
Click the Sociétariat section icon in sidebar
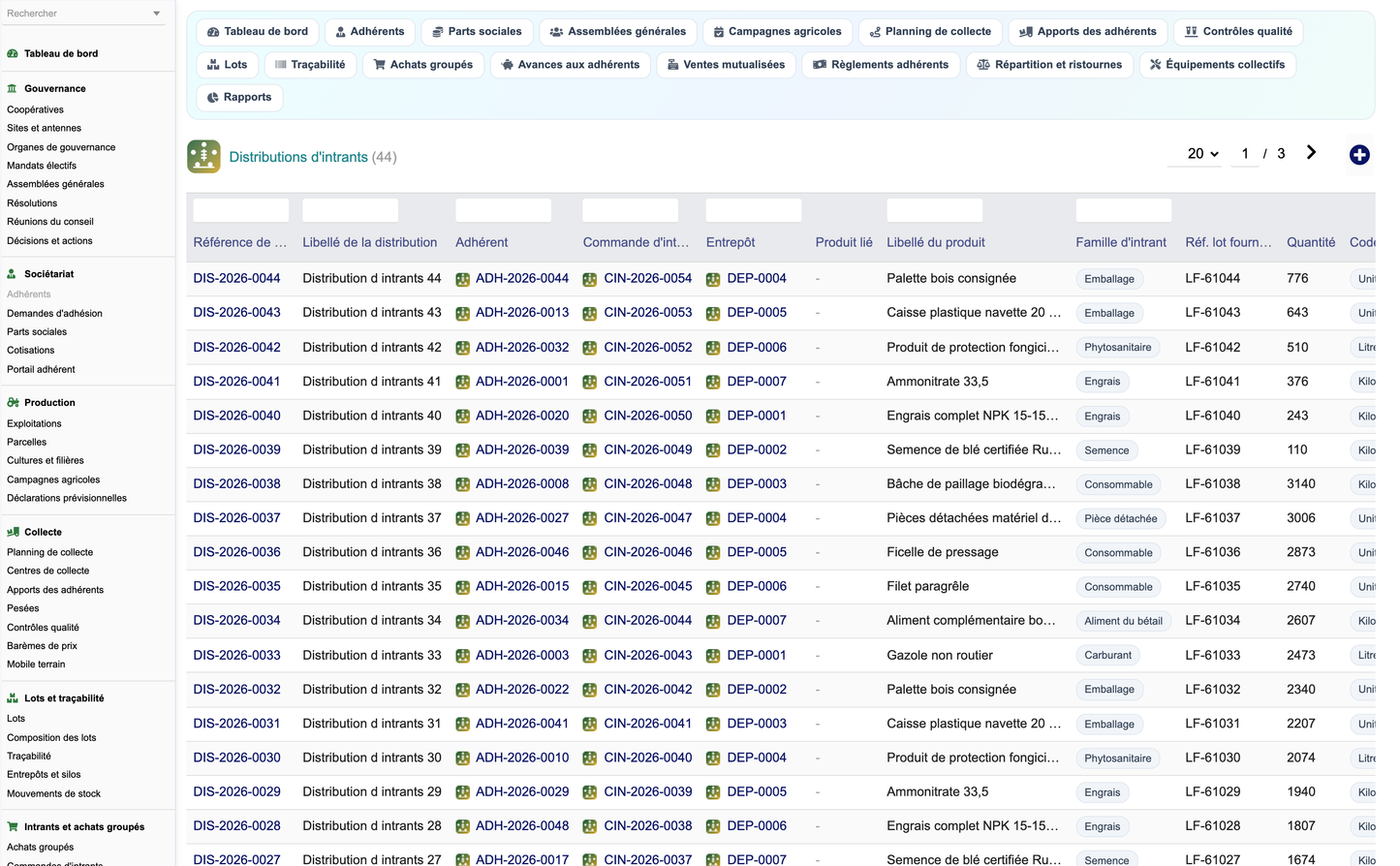pos(13,274)
